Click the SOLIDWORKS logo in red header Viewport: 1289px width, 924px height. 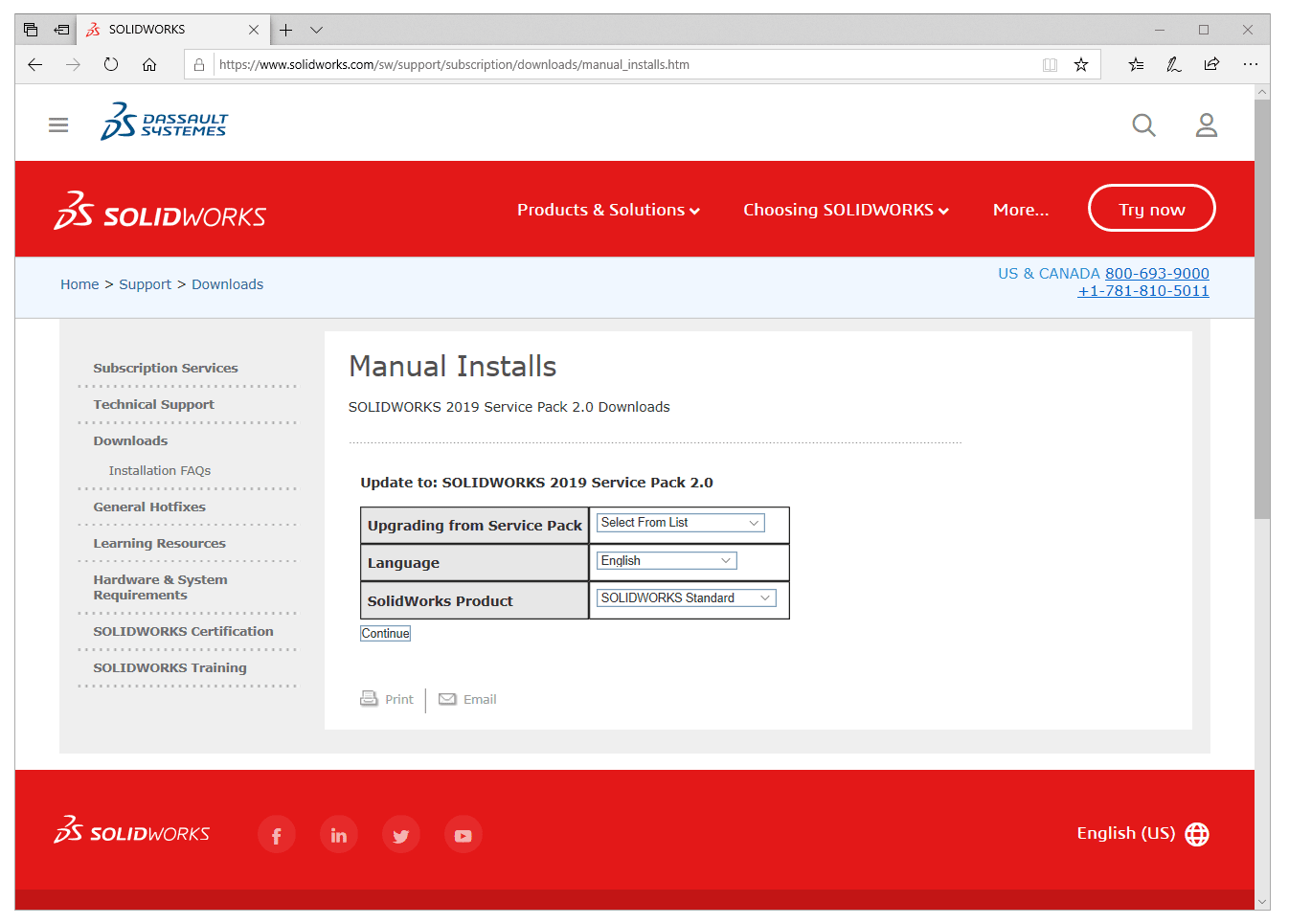[x=160, y=211]
